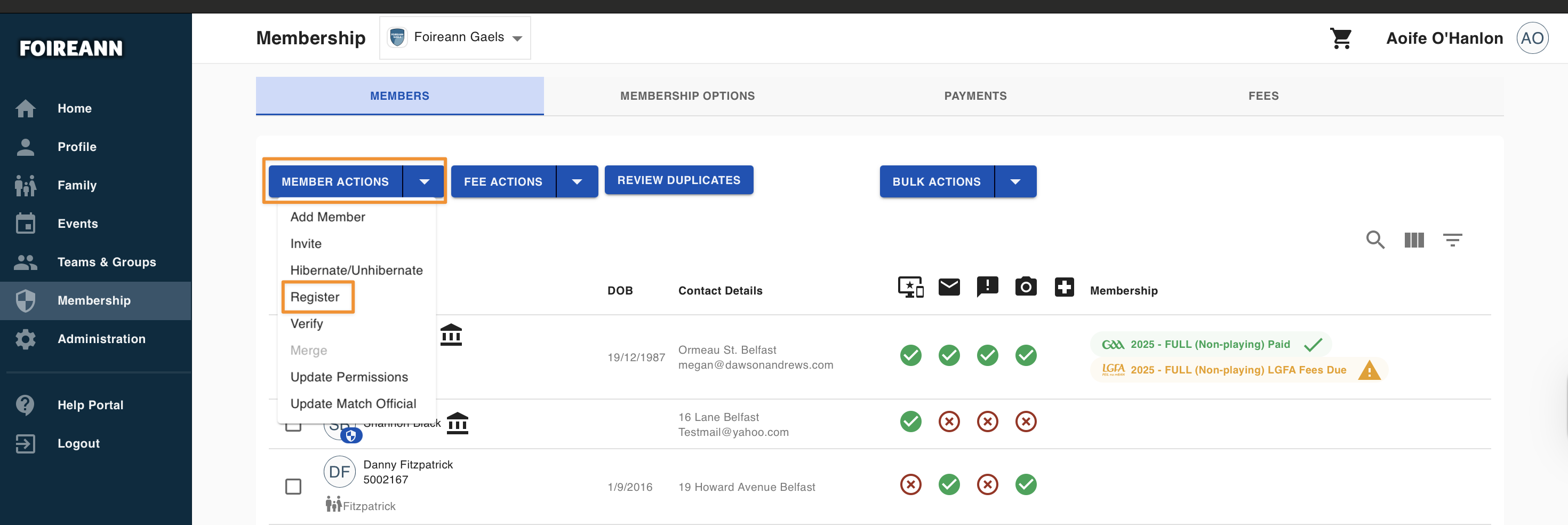
Task: Click the Logout exit icon
Action: pyautogui.click(x=26, y=443)
